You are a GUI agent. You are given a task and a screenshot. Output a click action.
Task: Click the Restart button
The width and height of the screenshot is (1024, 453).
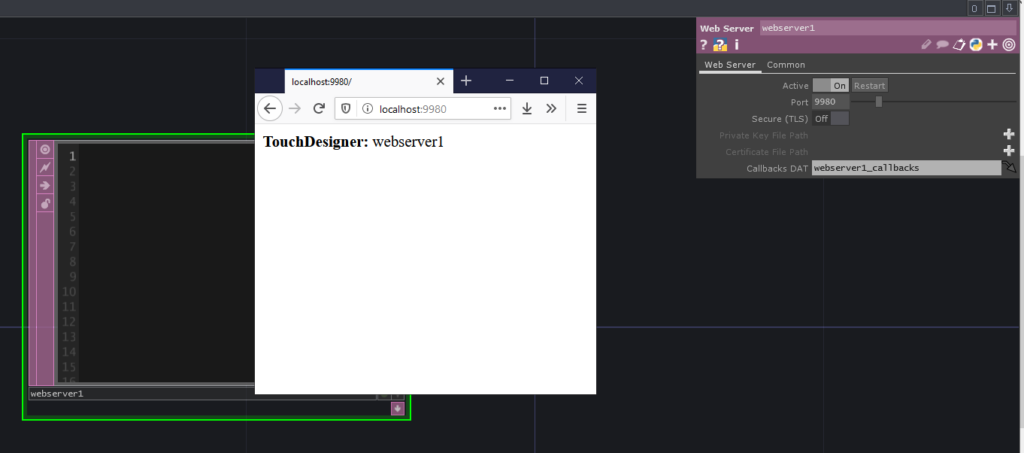click(x=869, y=86)
